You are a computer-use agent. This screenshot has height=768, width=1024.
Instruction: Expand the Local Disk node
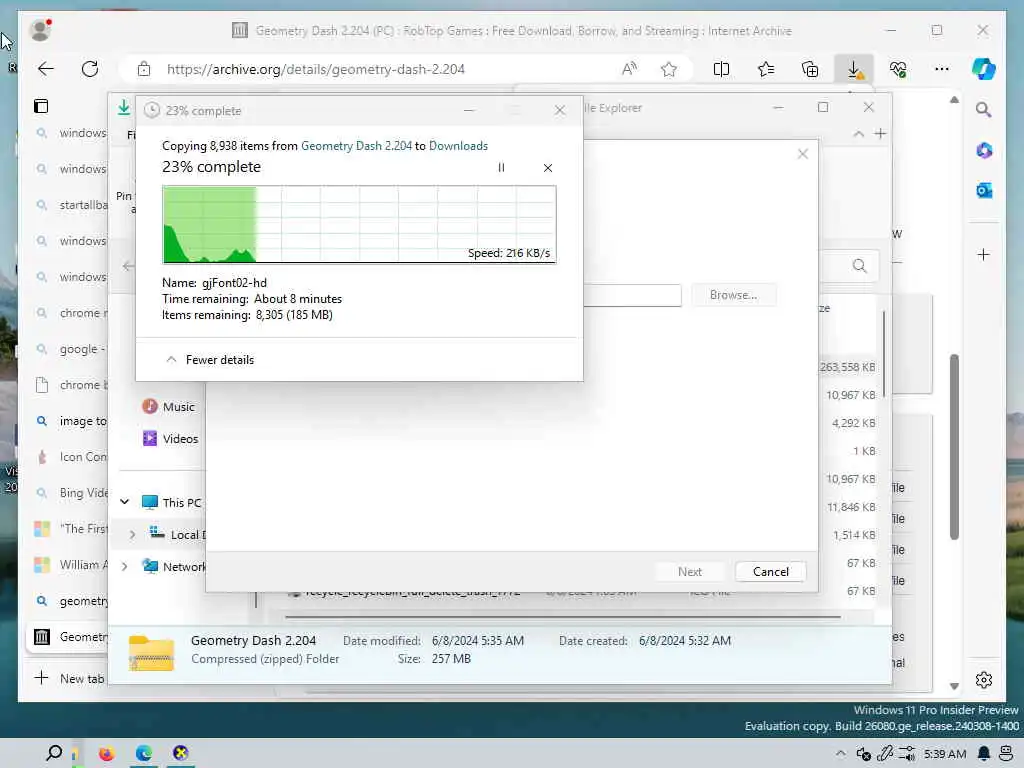click(x=133, y=535)
